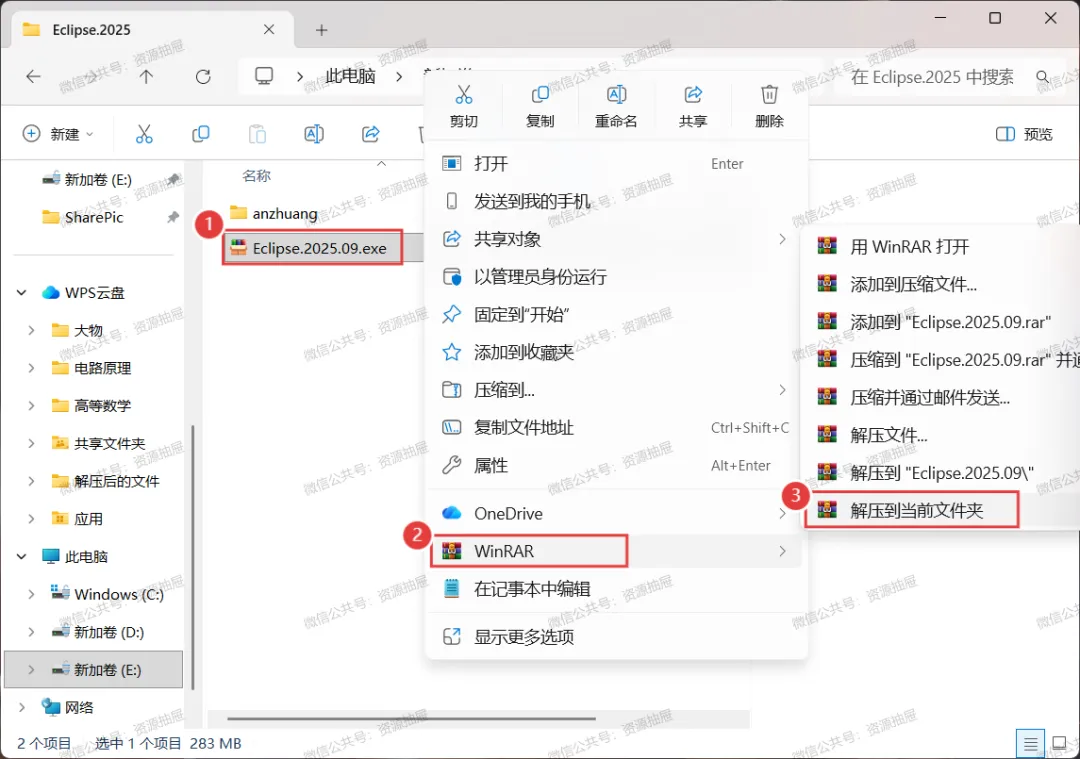Go back with the left arrow button
Image resolution: width=1080 pixels, height=759 pixels.
tap(33, 76)
